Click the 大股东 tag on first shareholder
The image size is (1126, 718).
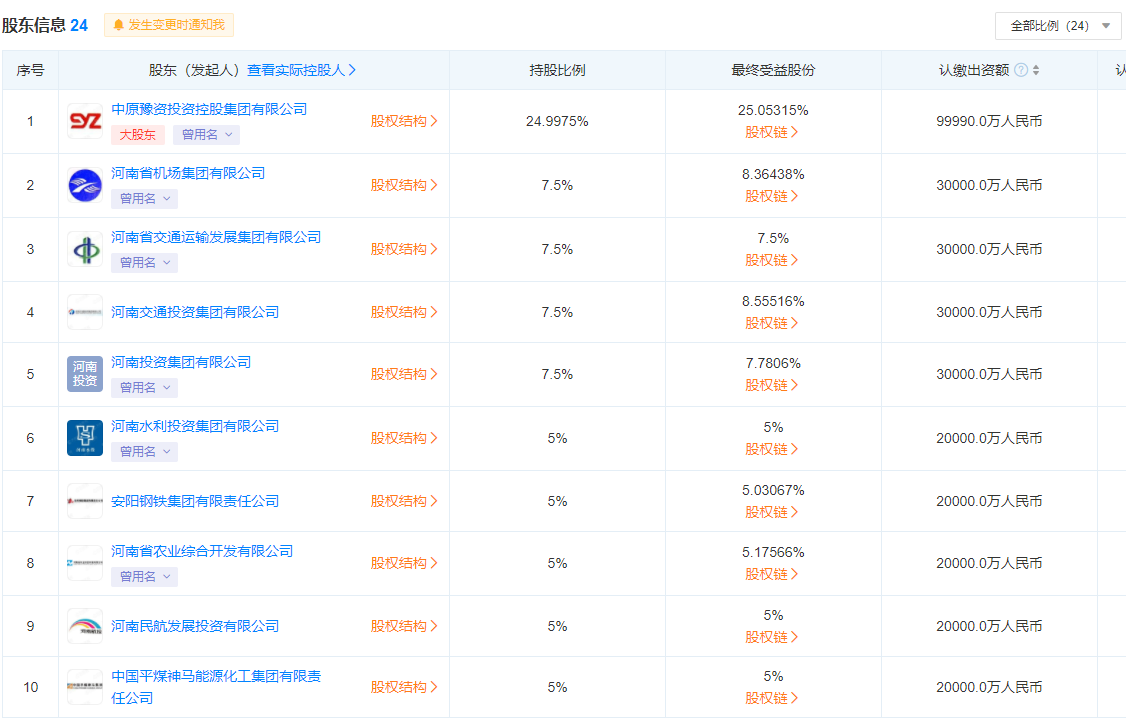point(138,135)
